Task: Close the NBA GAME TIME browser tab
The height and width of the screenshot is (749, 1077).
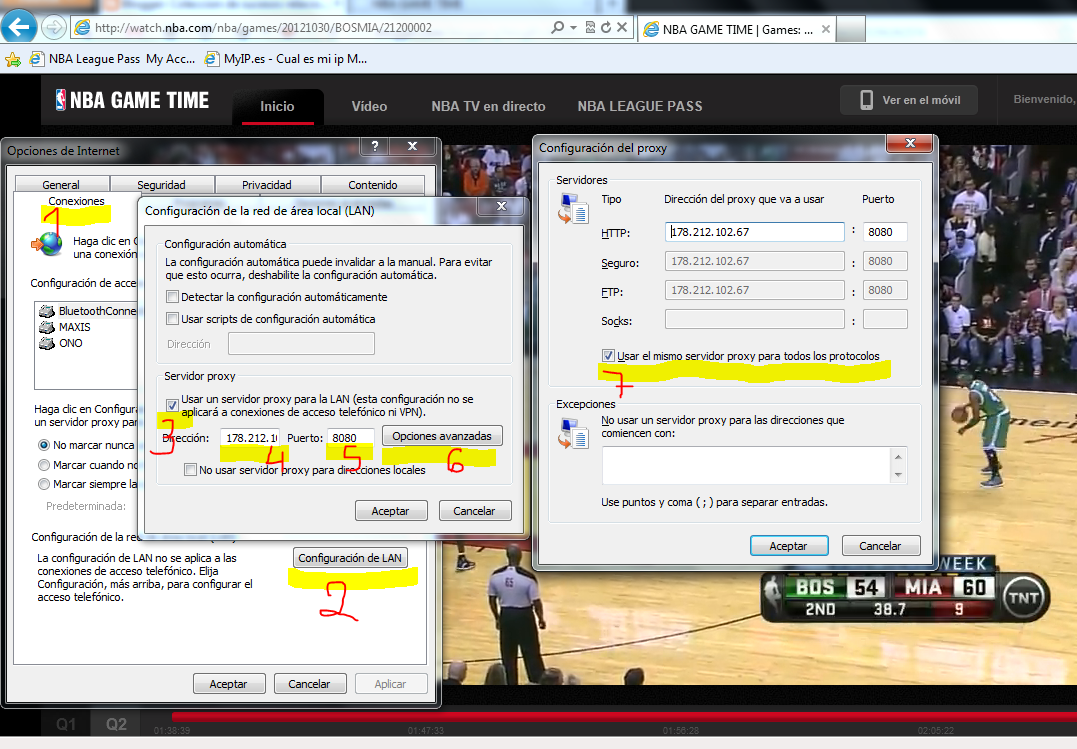Action: point(826,30)
